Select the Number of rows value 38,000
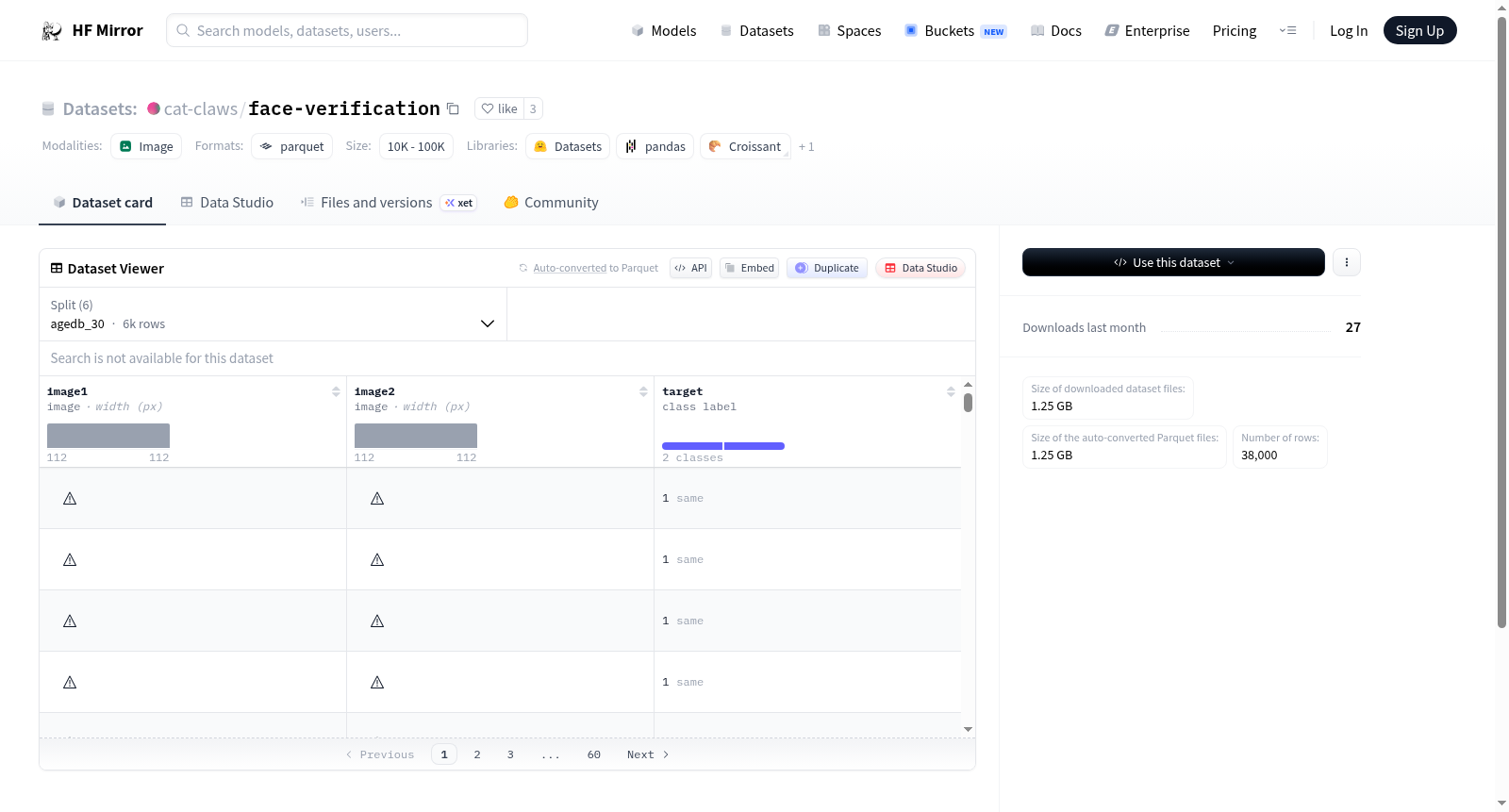 click(1259, 455)
